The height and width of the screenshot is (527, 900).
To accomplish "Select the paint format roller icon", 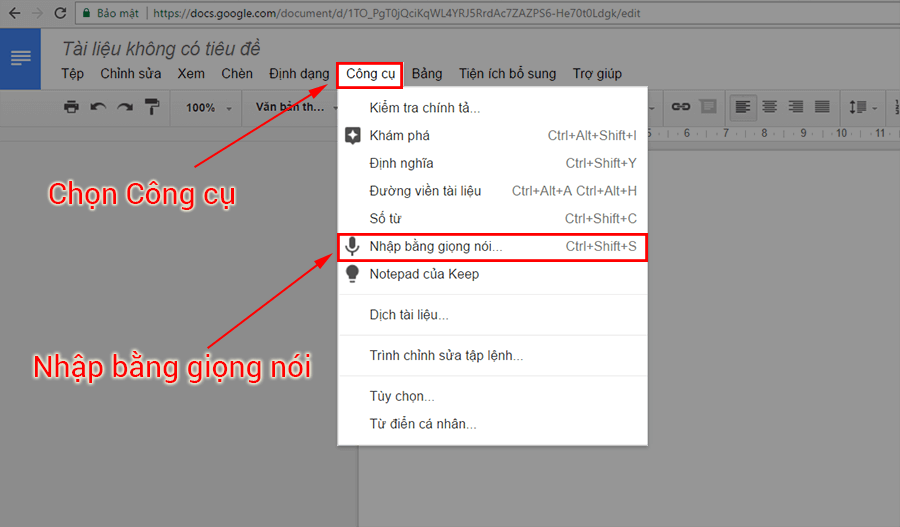I will pos(152,107).
